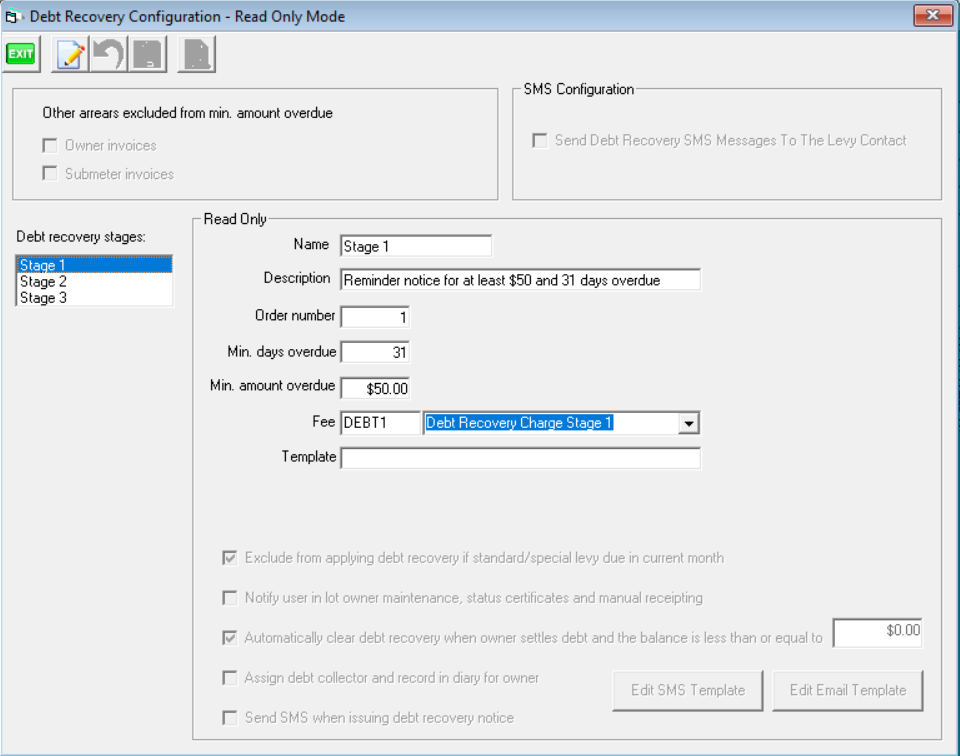
Task: Click the Name field showing Stage 1
Action: (416, 246)
